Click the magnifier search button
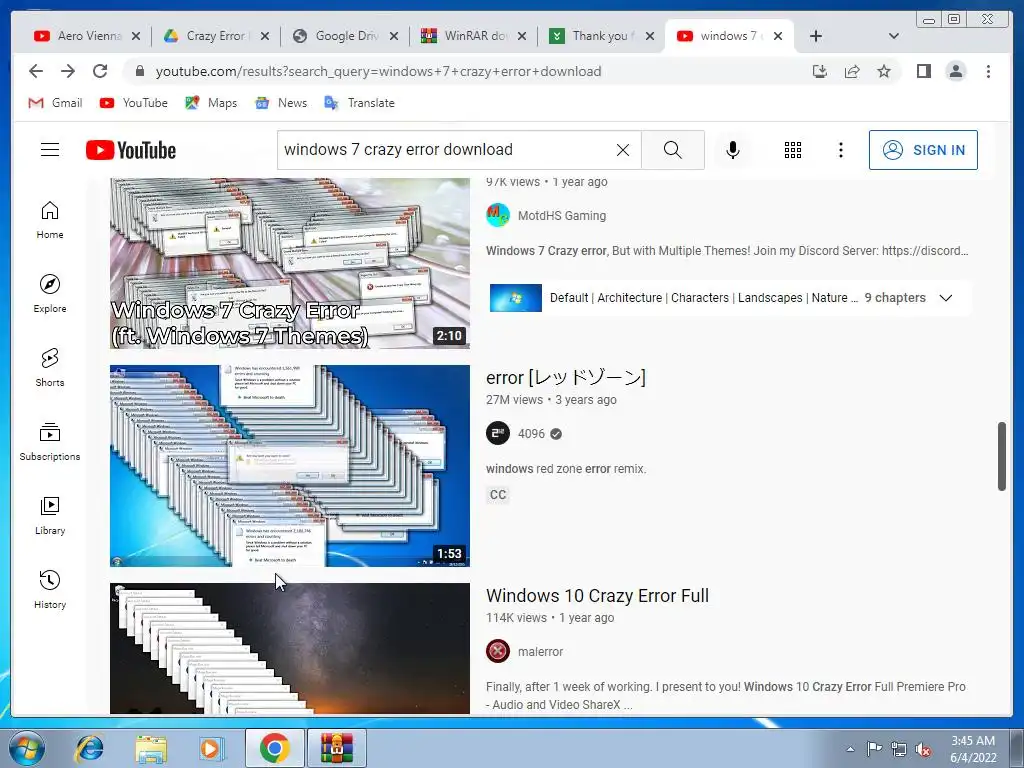Image resolution: width=1024 pixels, height=768 pixels. coord(673,150)
